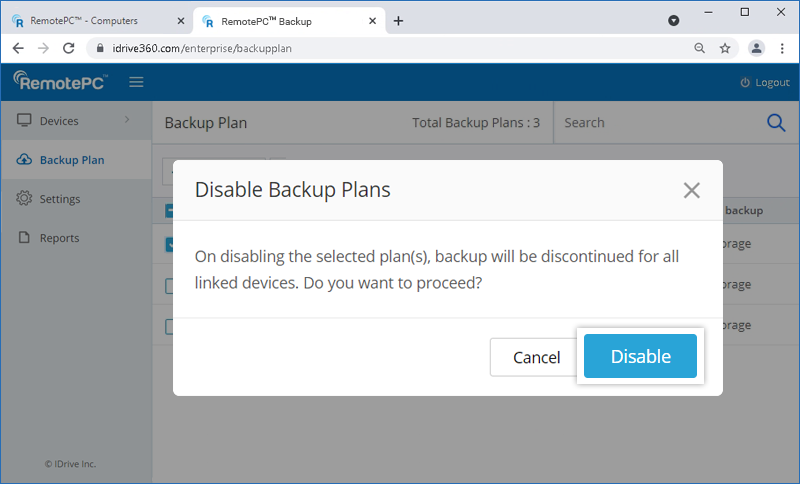
Task: Open the Reports page icon
Action: [25, 238]
